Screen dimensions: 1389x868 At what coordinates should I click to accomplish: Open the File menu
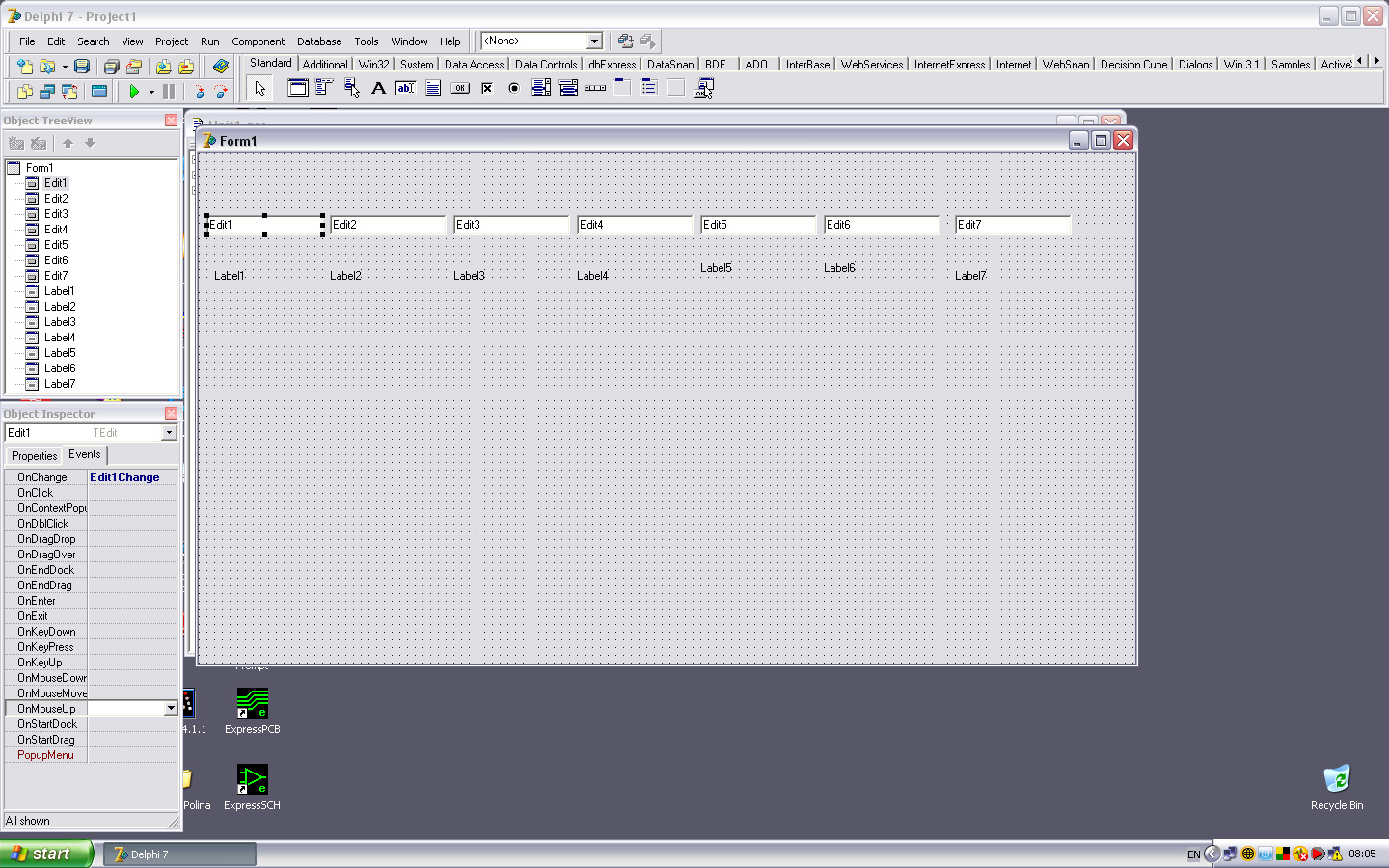point(27,41)
